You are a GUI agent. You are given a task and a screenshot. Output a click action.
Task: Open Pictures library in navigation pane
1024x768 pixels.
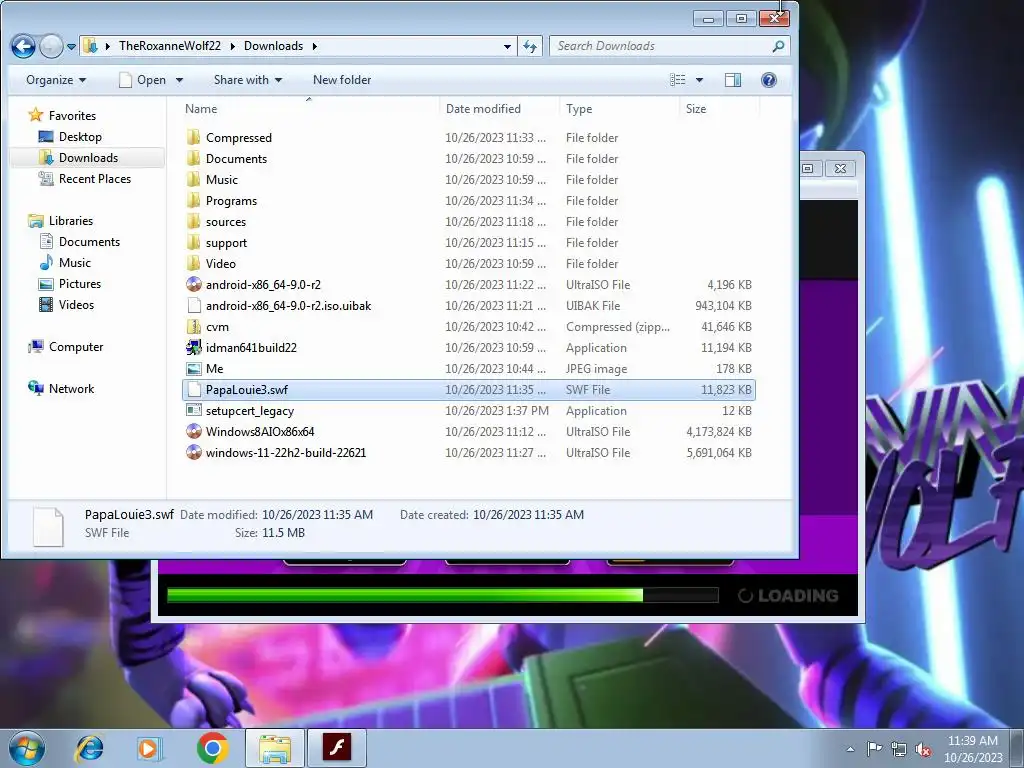coord(70,283)
